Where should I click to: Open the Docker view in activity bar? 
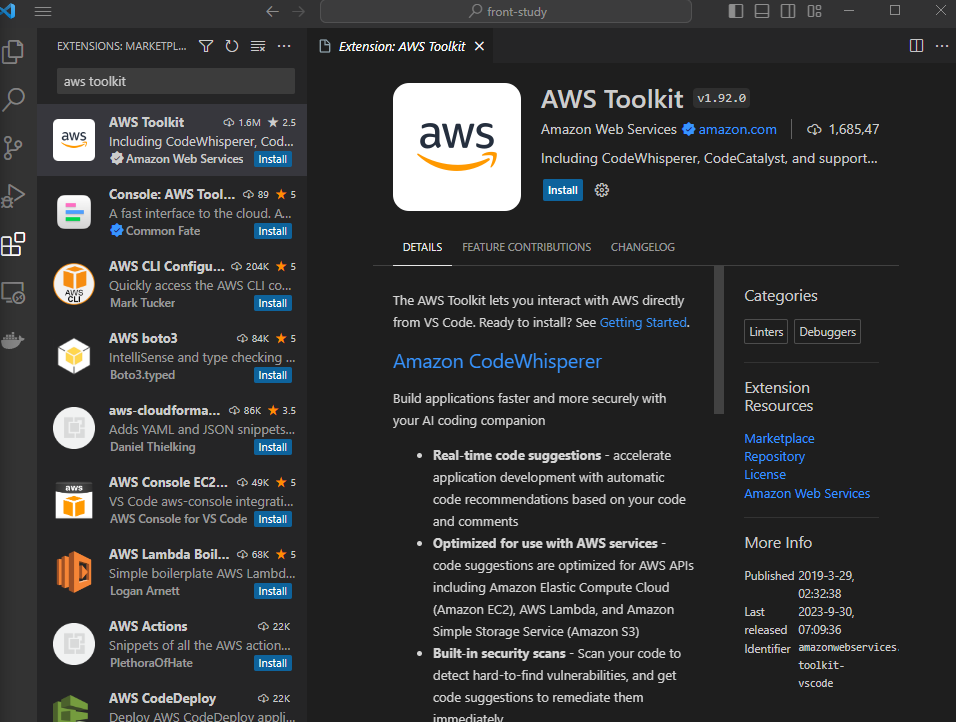[13, 340]
